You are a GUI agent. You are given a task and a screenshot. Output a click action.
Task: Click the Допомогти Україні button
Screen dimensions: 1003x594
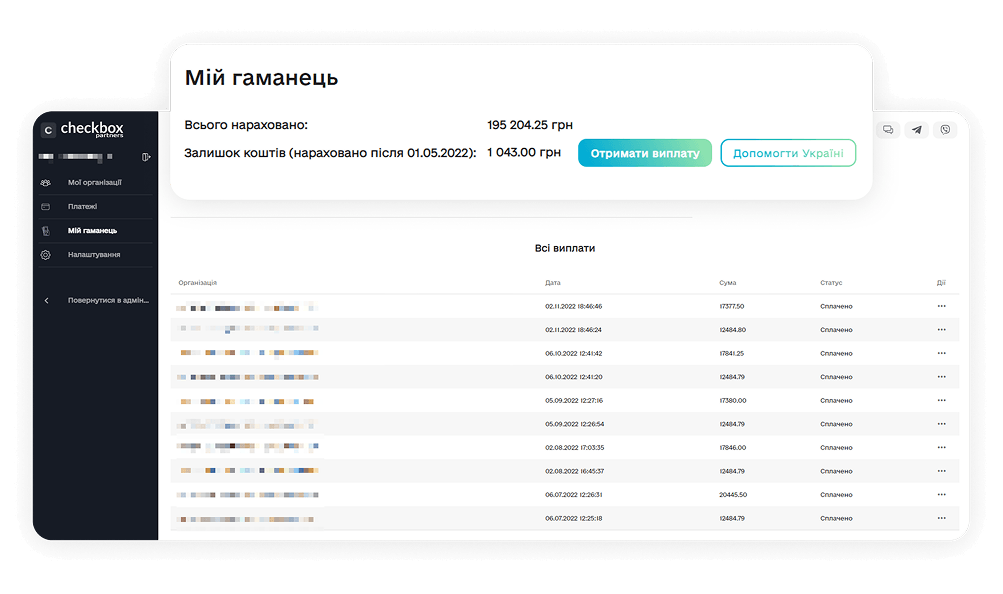coord(788,154)
